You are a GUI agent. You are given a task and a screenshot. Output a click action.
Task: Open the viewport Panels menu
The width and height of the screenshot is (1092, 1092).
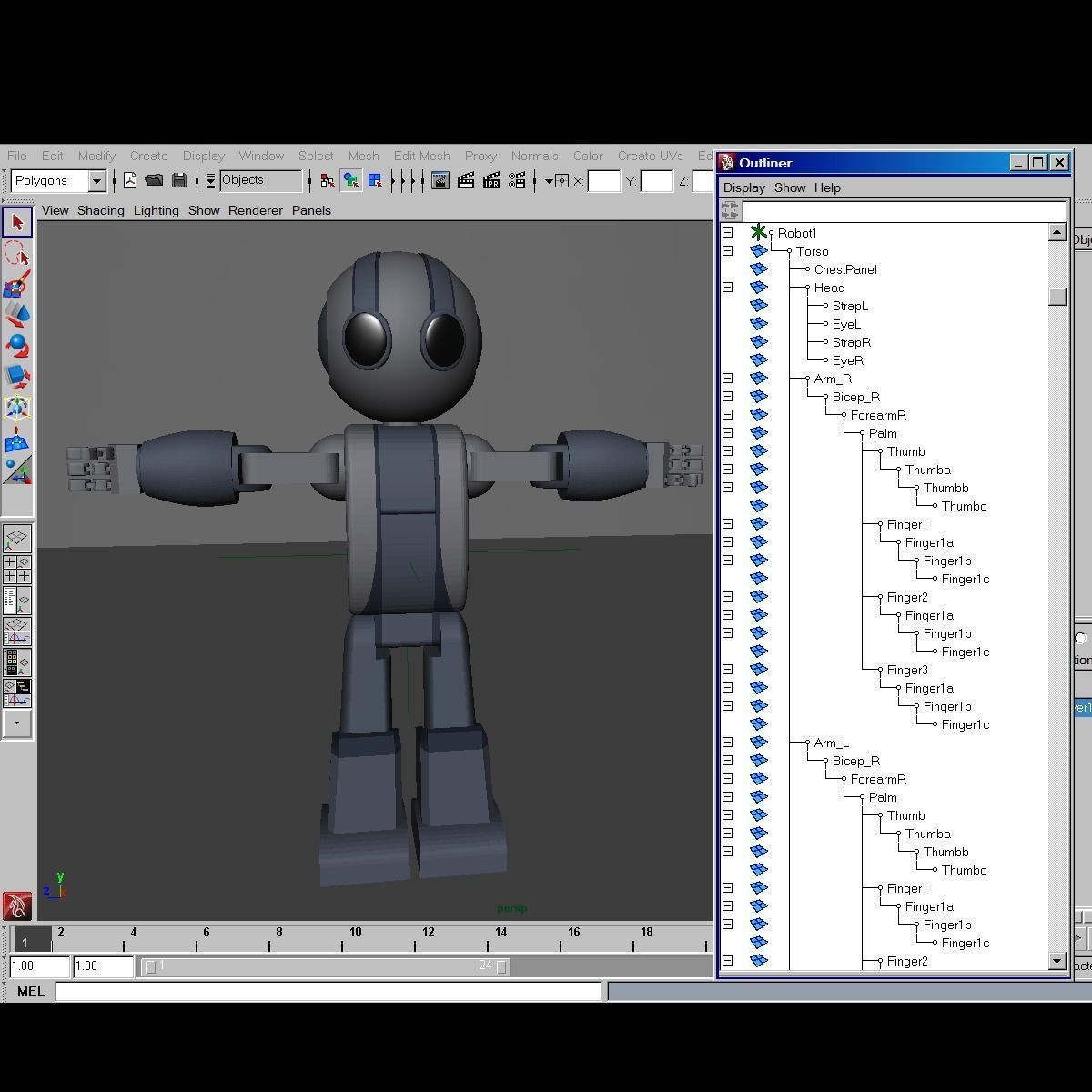point(311,210)
